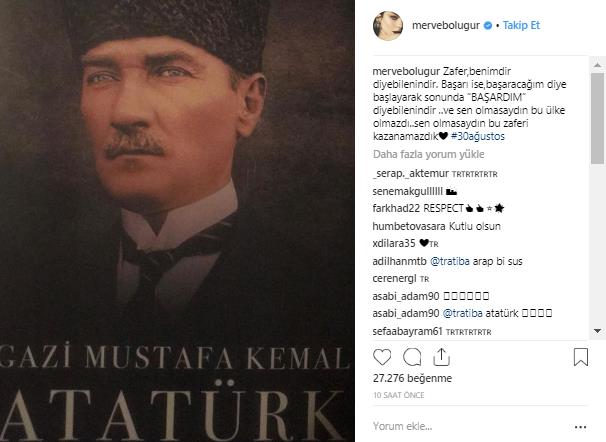Click the Atatürk portrait photo
The image size is (606, 442).
tap(177, 221)
